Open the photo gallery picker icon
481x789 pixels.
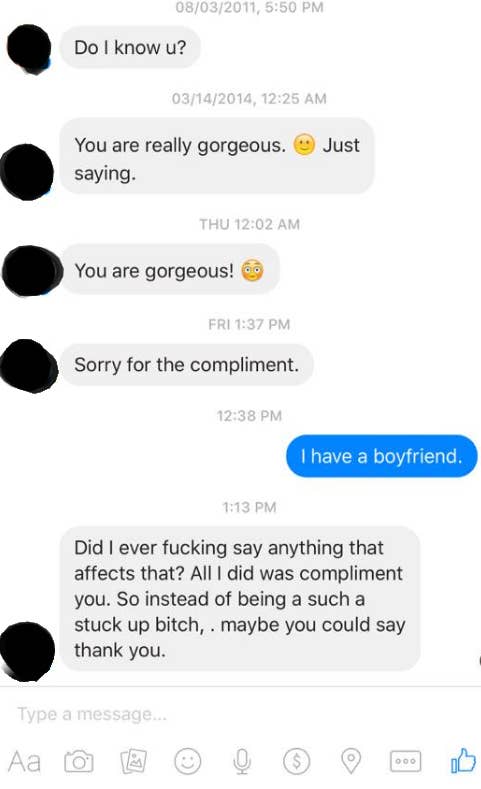click(133, 761)
